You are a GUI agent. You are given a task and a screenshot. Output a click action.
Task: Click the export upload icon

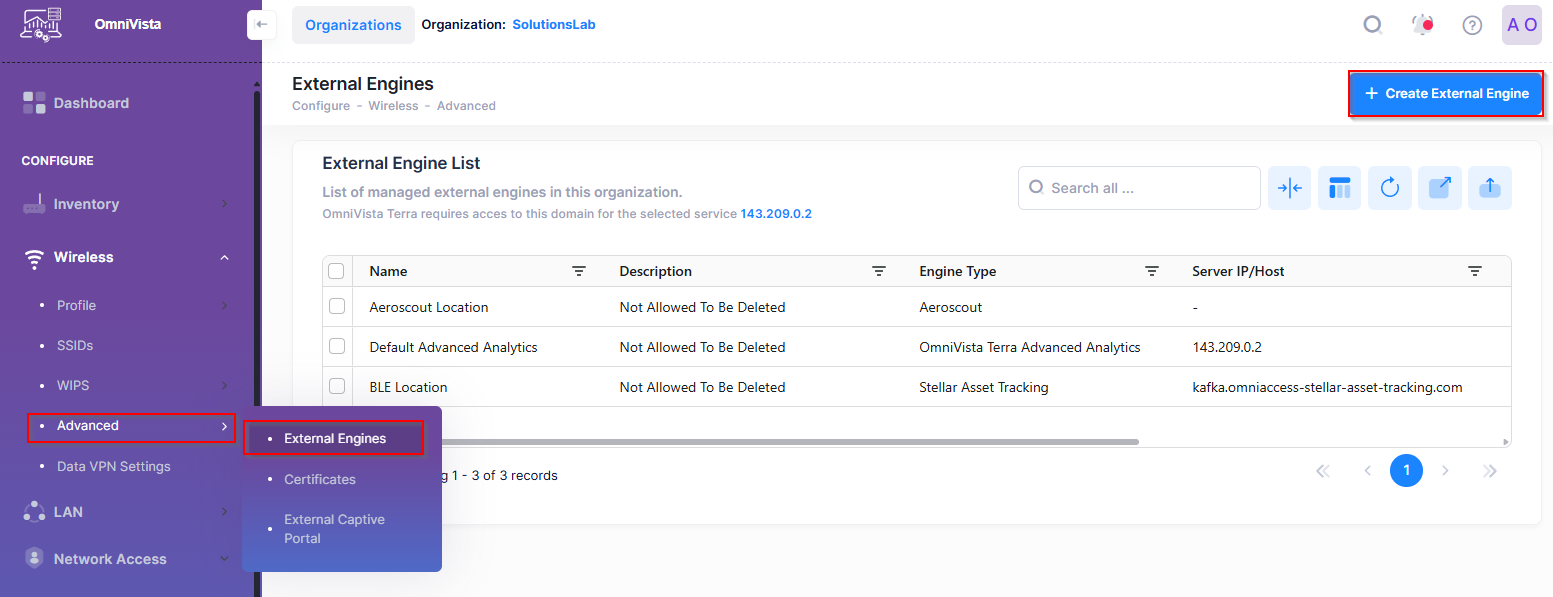[1489, 188]
